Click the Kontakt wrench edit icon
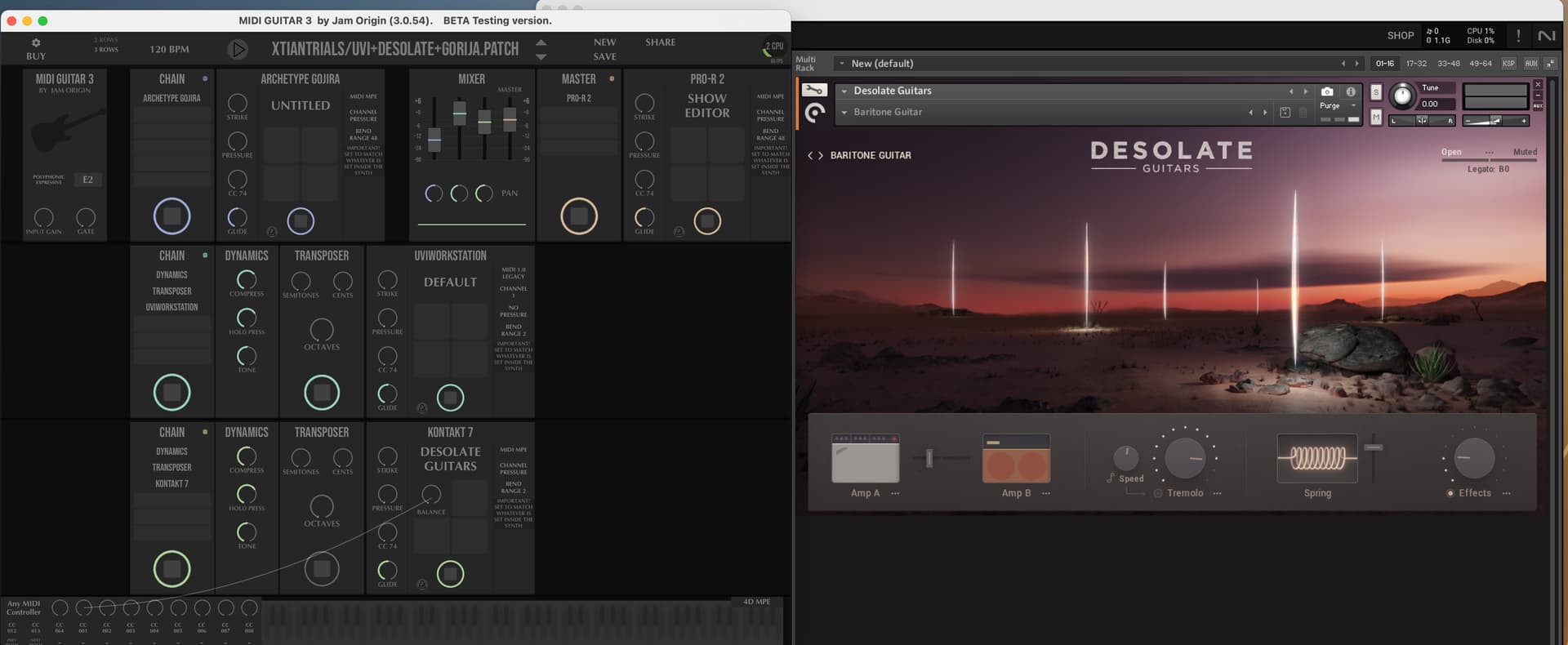This screenshot has width=1568, height=645. tap(814, 90)
